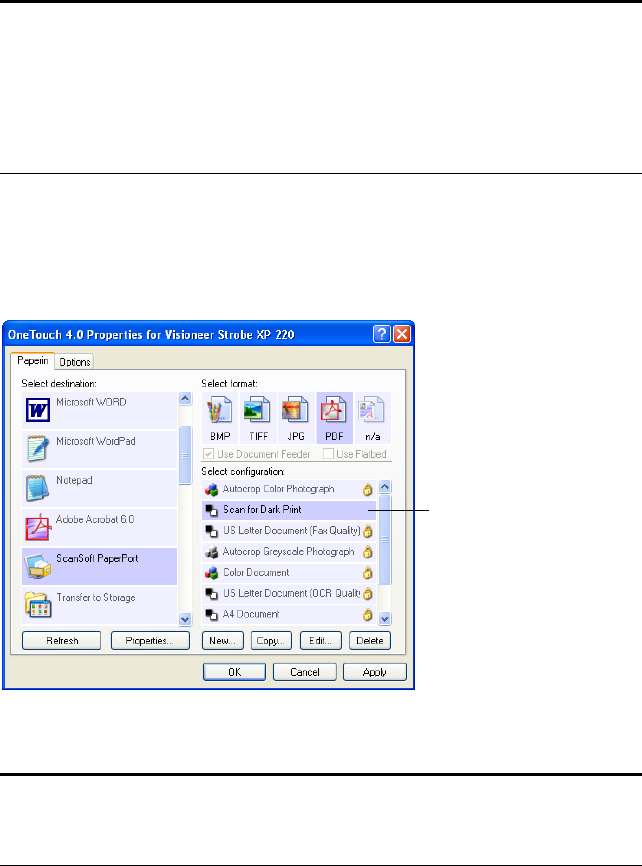
Task: Click the Edit configuration button
Action: (321, 641)
